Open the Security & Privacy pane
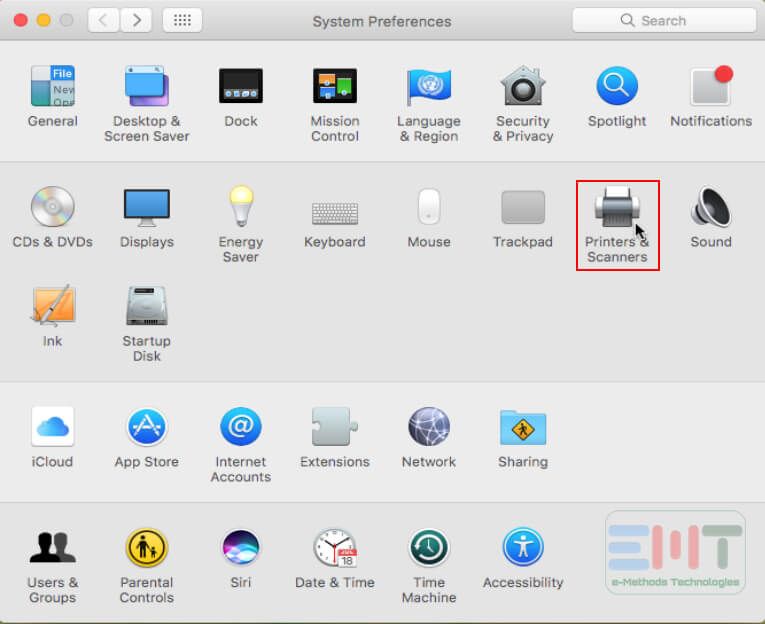 (x=522, y=88)
